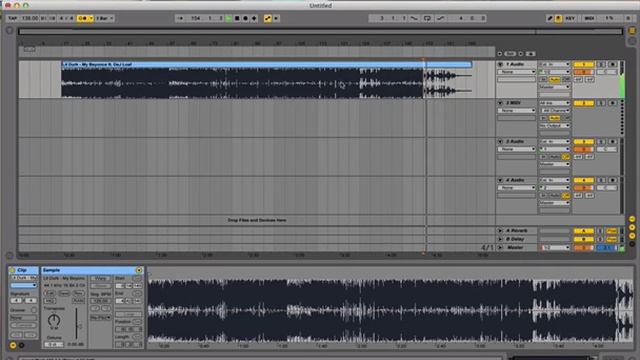
Task: Open the clip color chooser
Action: [23, 285]
